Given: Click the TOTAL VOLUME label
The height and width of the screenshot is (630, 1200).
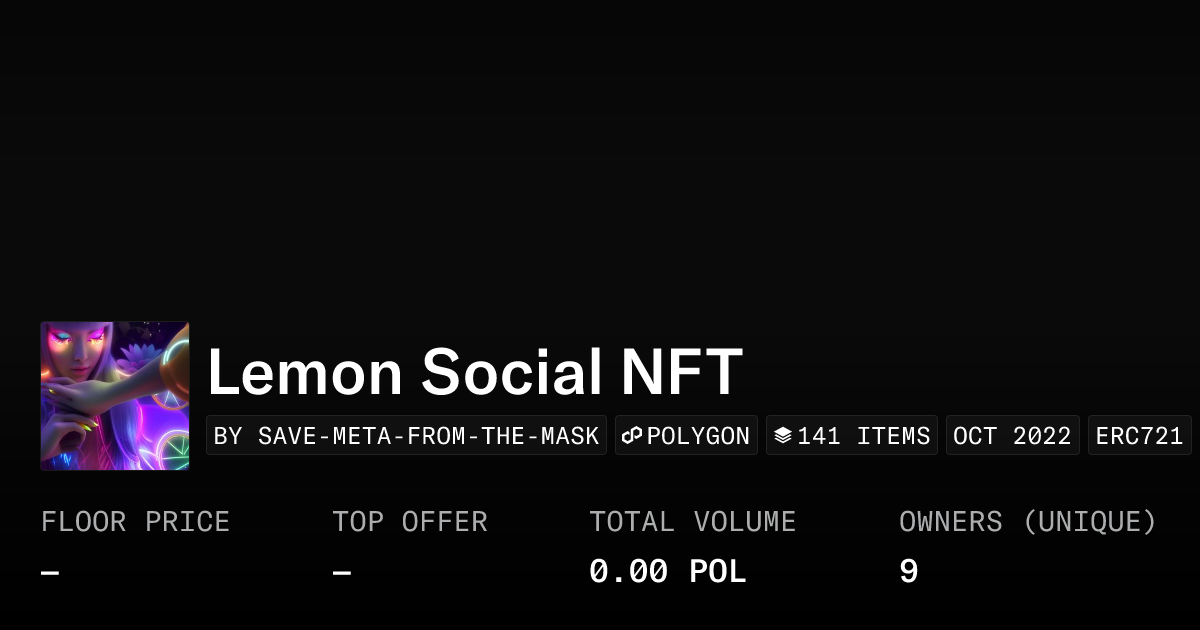Looking at the screenshot, I should click(x=692, y=522).
